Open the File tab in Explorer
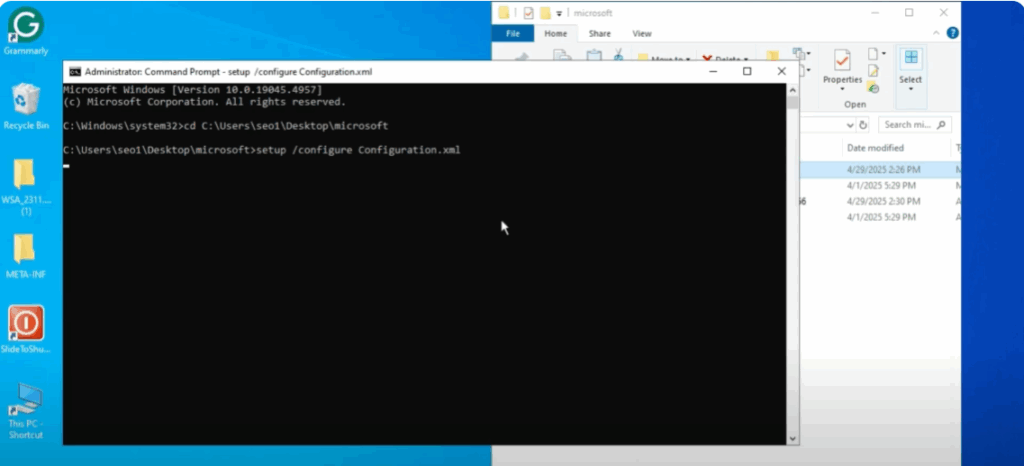The image size is (1024, 466). pyautogui.click(x=513, y=33)
